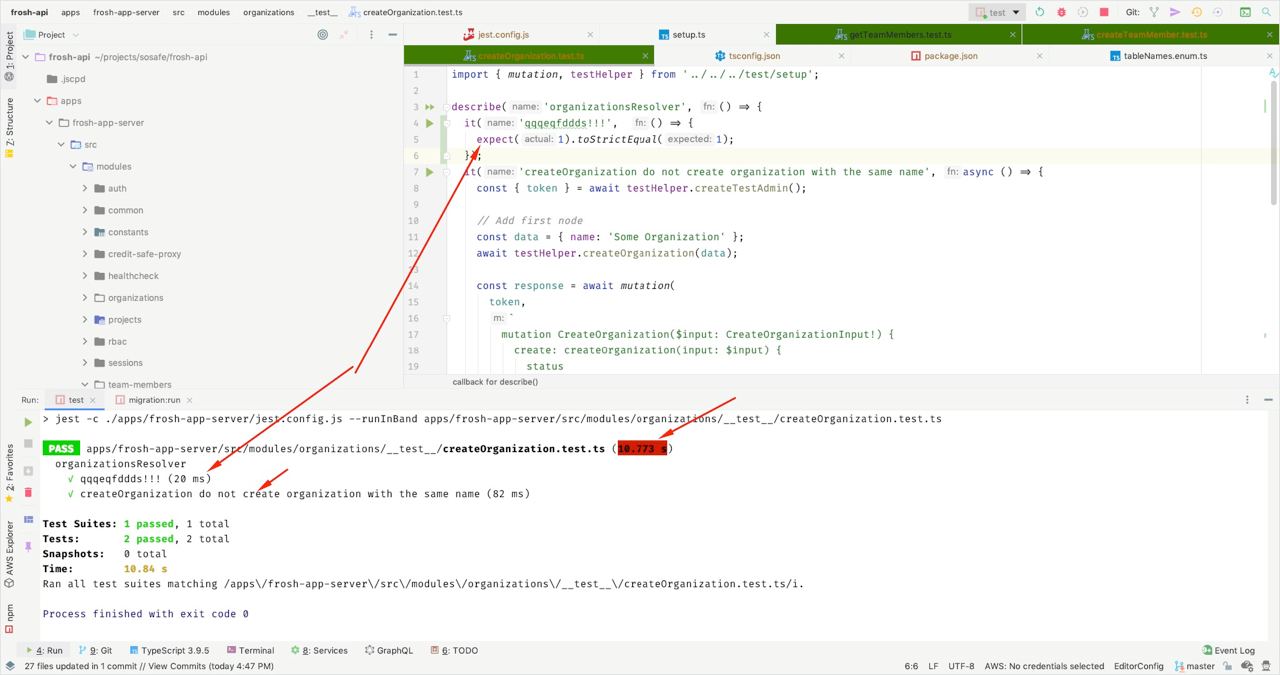Hide the Project tool window

[391, 34]
